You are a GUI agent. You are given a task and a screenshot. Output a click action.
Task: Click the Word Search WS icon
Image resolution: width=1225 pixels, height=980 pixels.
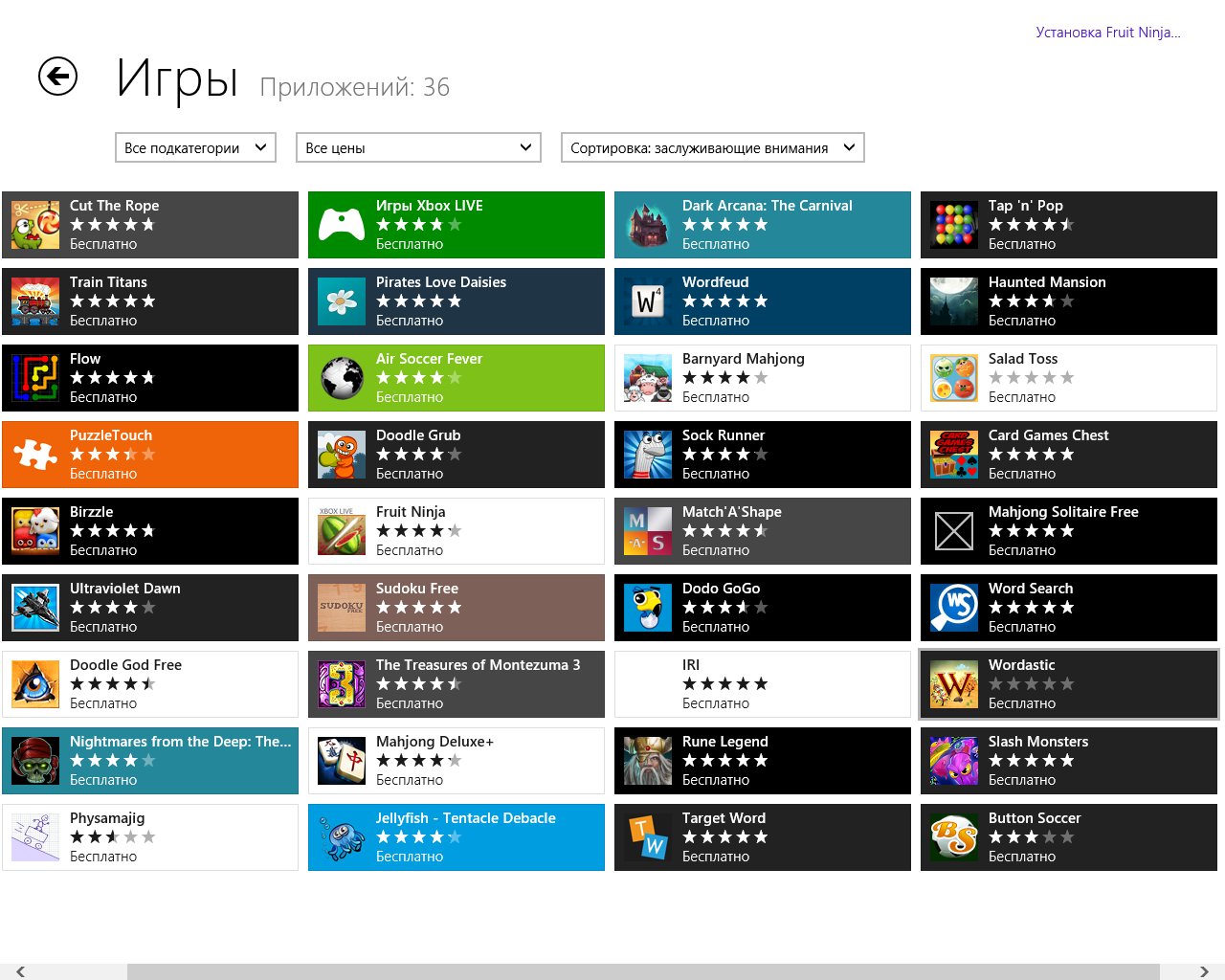coord(954,608)
